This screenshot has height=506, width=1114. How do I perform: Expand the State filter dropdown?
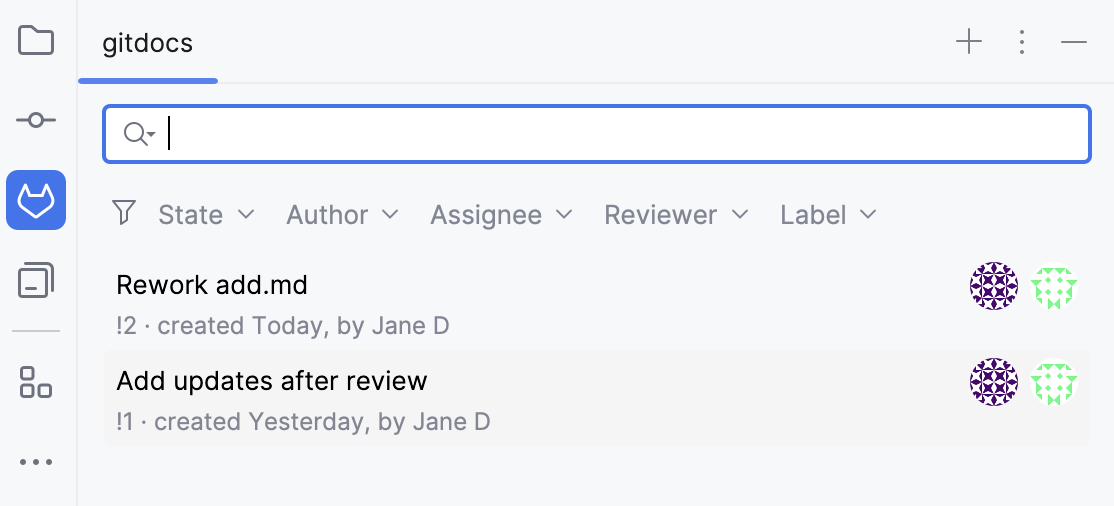coord(206,215)
